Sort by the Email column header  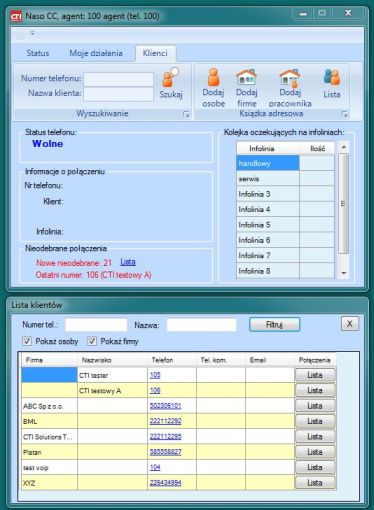[270, 360]
